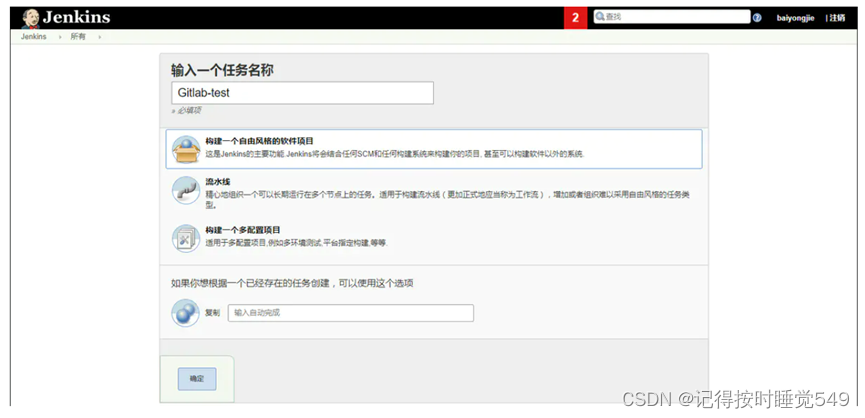Click the Jenkins butler logo icon

pos(31,18)
